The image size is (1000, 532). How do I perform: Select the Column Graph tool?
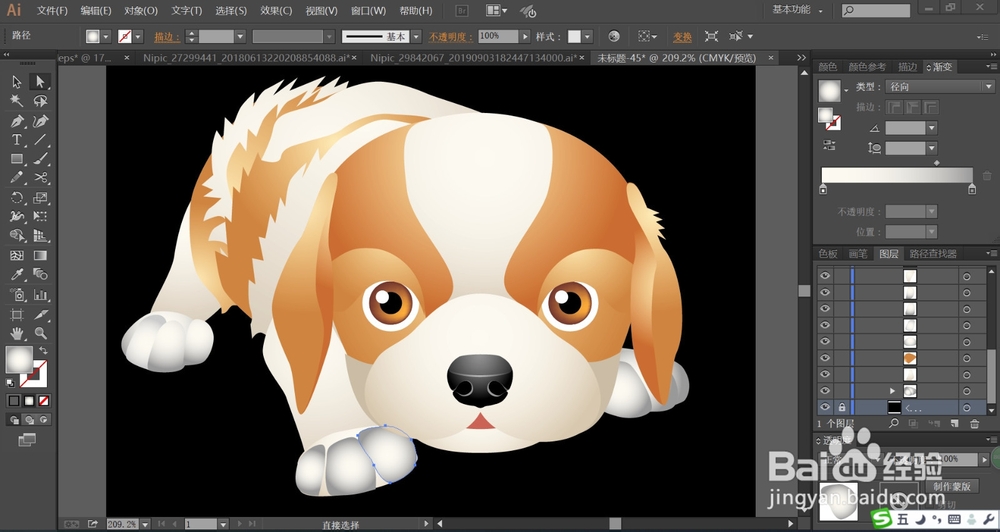(x=40, y=295)
